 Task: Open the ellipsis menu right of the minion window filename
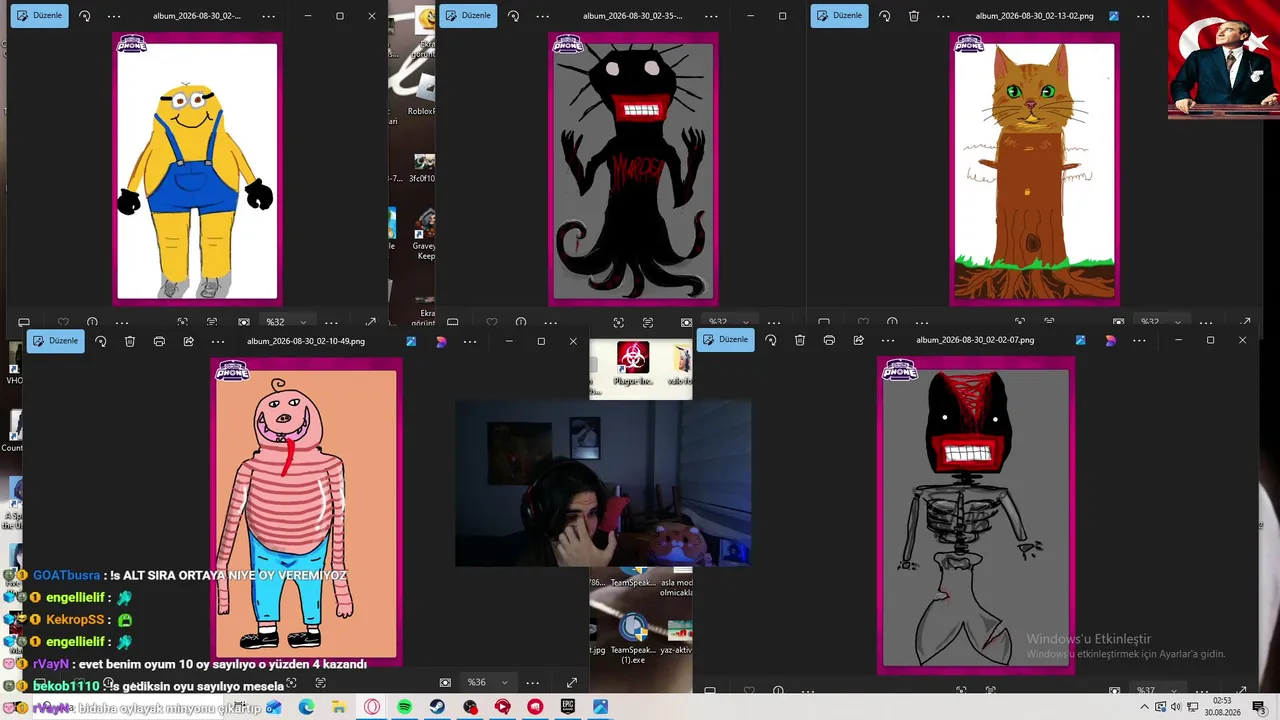click(x=268, y=16)
